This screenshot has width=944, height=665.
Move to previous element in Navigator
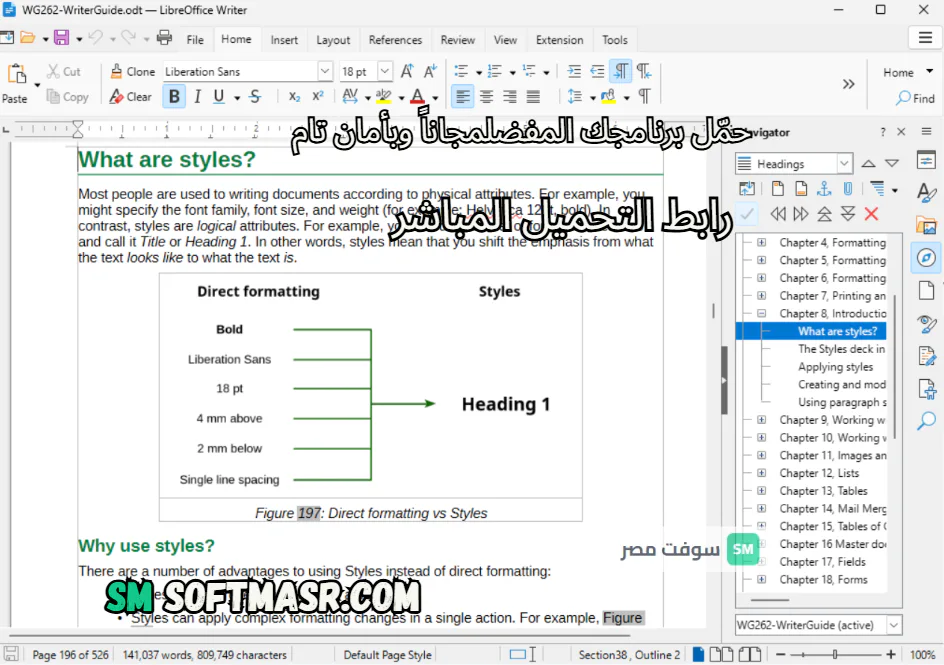(x=868, y=163)
